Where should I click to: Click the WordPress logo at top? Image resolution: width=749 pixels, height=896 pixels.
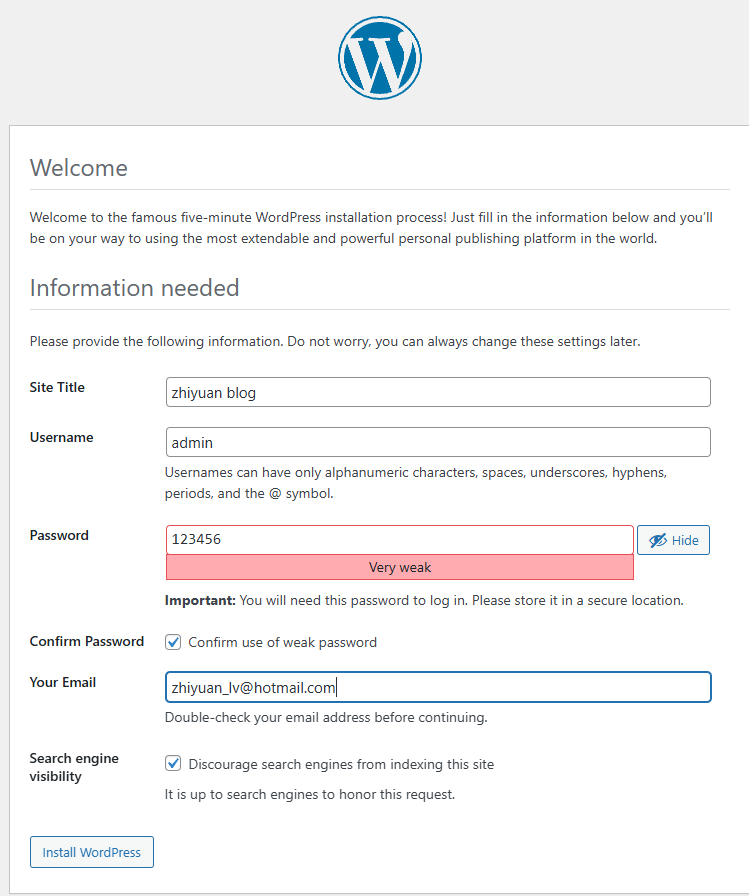pos(380,58)
